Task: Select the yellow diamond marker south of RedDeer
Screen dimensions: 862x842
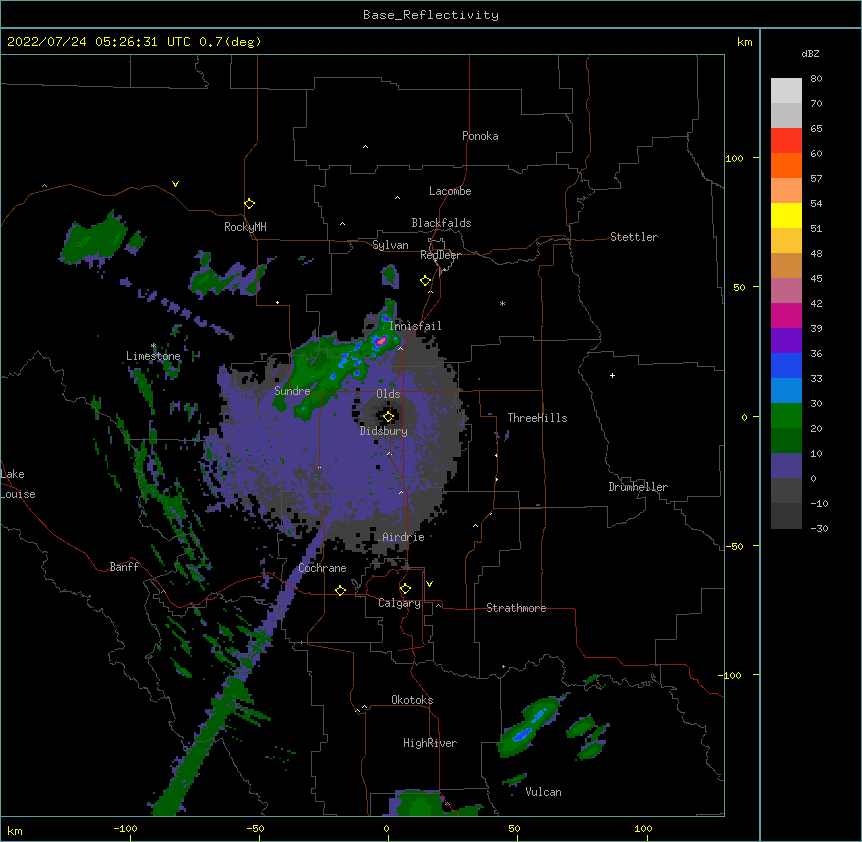Action: [x=426, y=281]
